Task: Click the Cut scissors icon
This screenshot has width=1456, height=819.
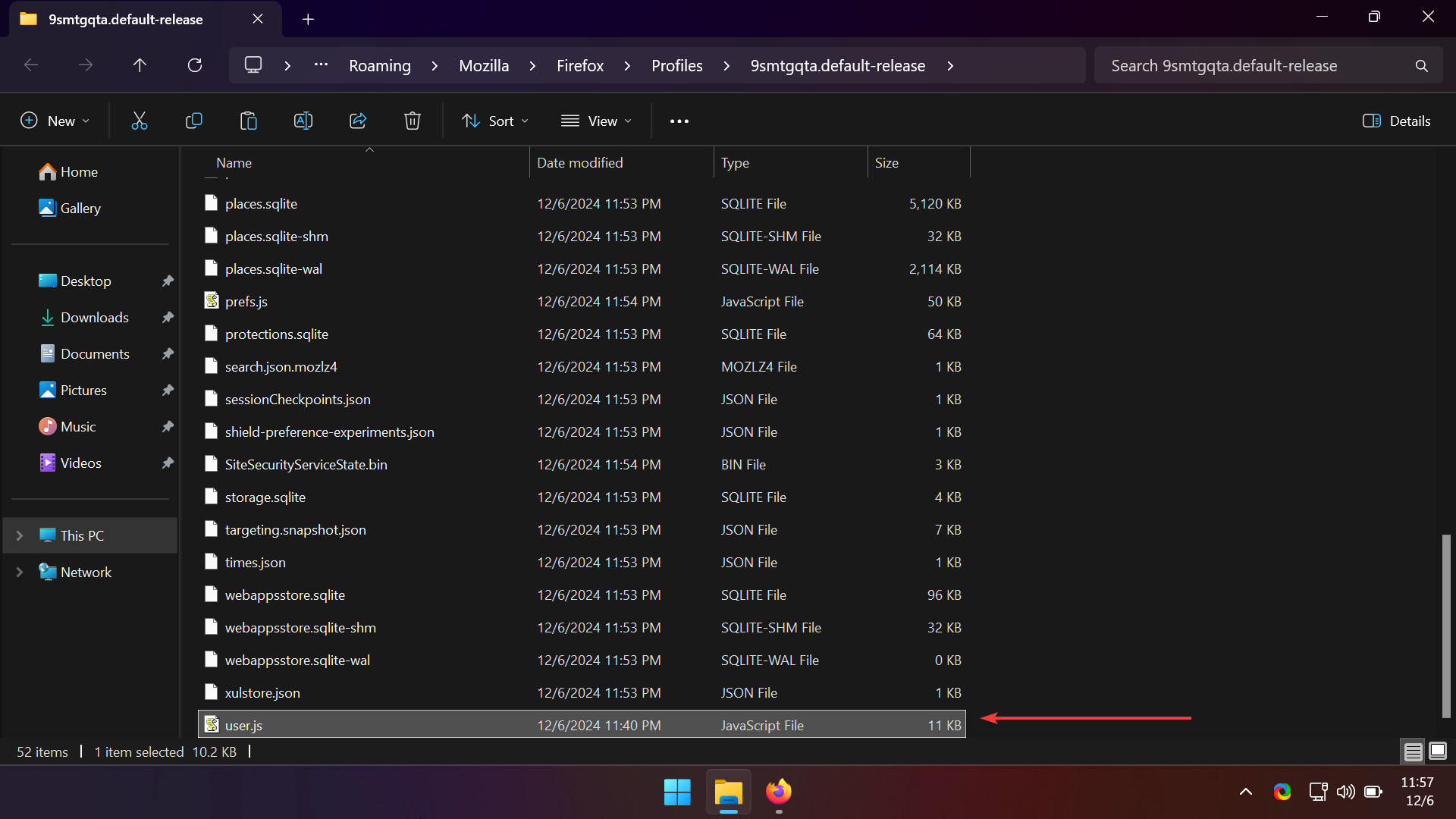Action: coord(140,121)
